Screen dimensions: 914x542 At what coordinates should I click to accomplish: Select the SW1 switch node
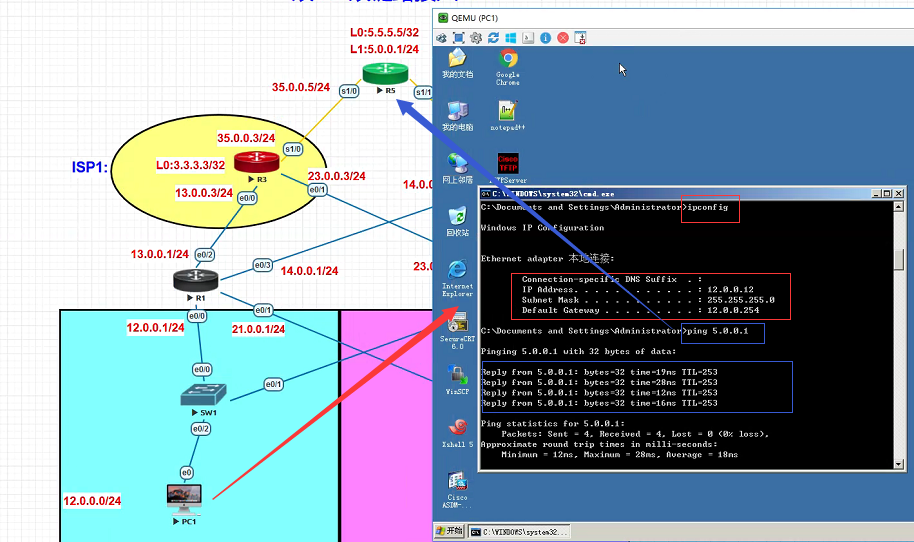(x=203, y=395)
